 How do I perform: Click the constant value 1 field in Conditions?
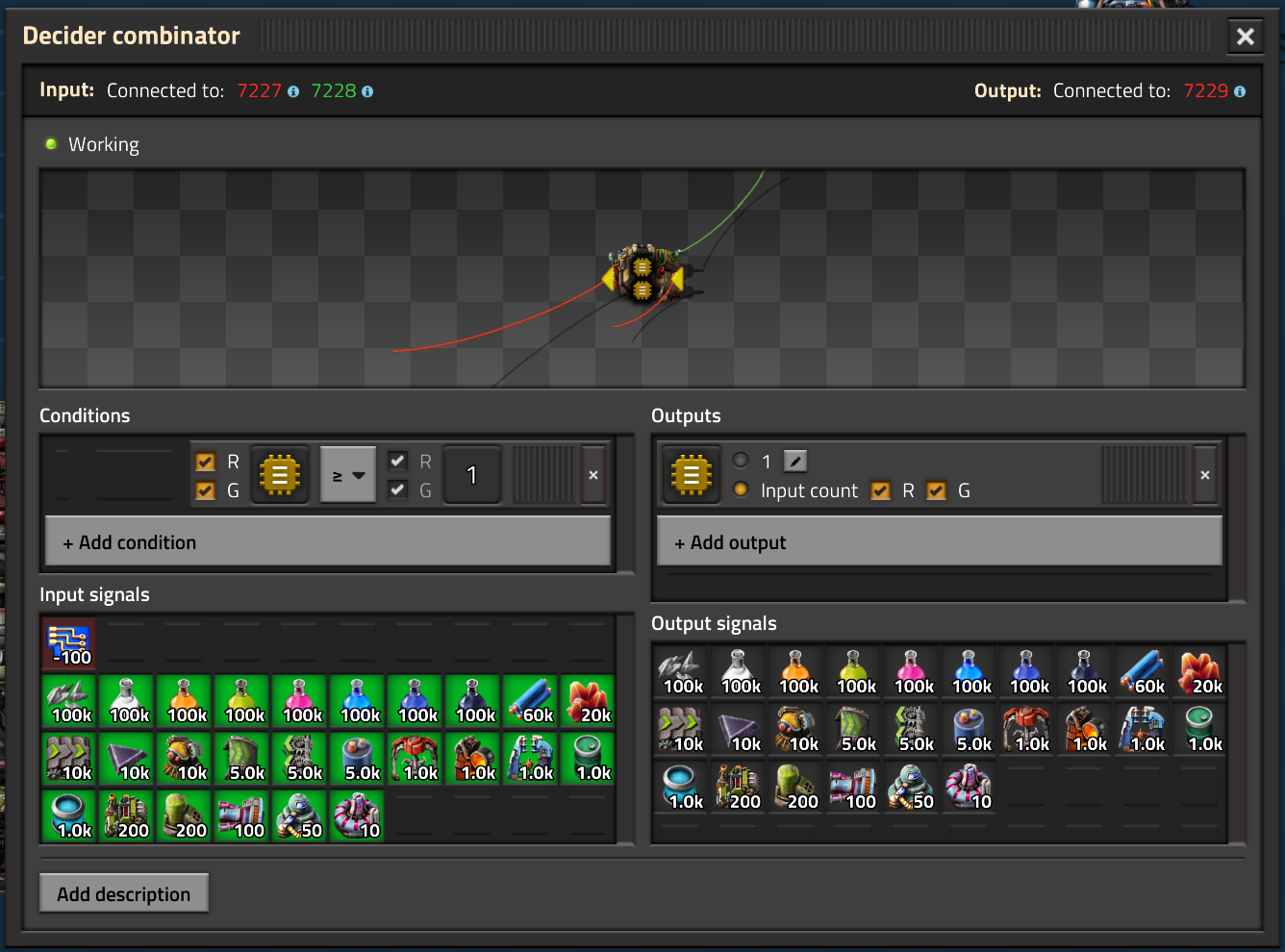[471, 475]
